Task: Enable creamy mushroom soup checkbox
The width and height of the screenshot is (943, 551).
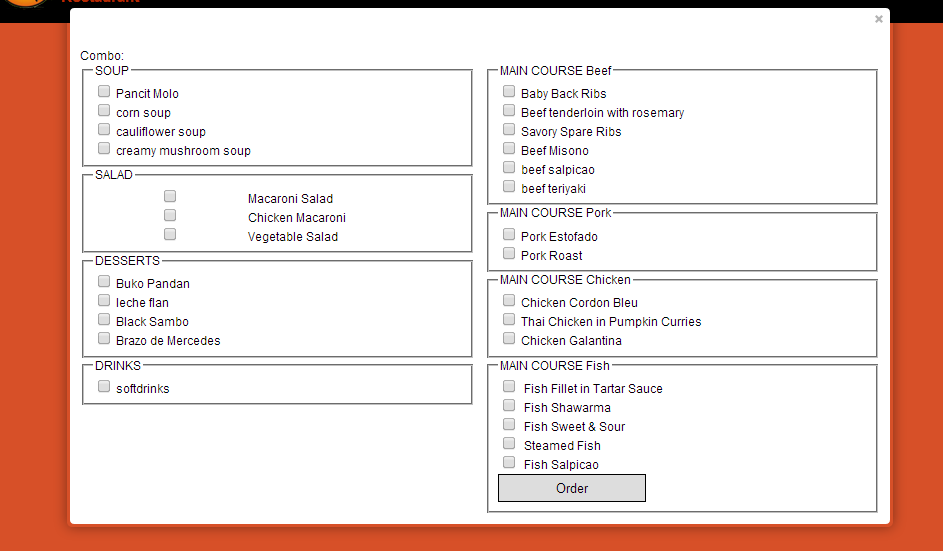Action: [x=104, y=149]
